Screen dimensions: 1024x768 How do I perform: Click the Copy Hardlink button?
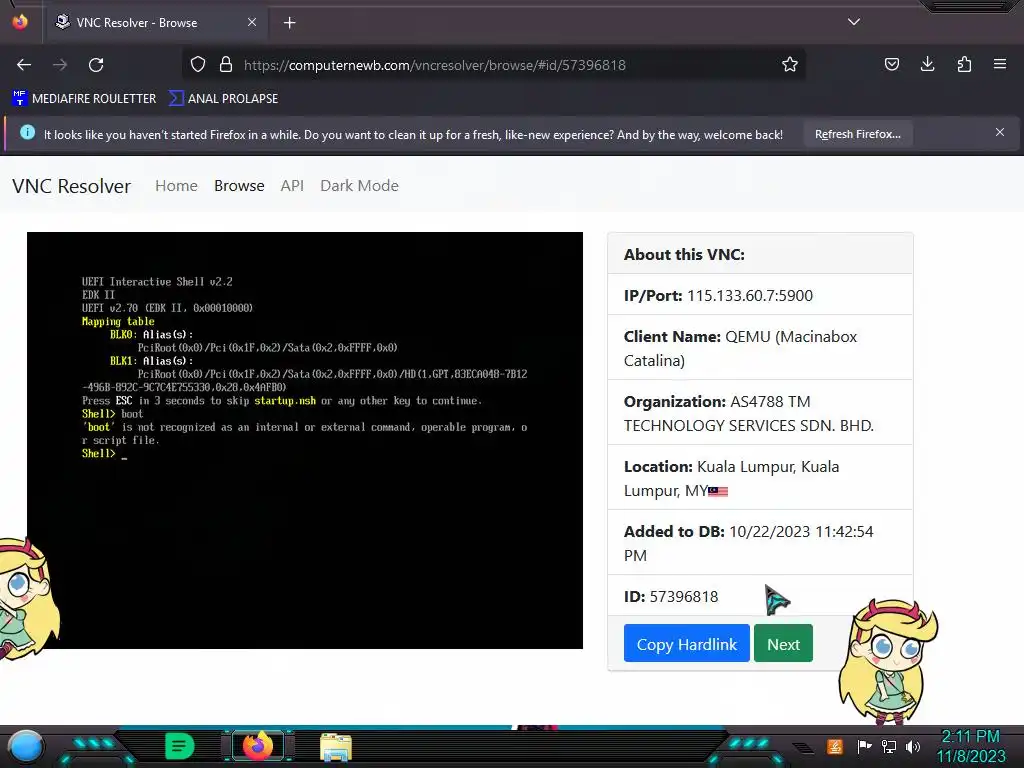(686, 644)
